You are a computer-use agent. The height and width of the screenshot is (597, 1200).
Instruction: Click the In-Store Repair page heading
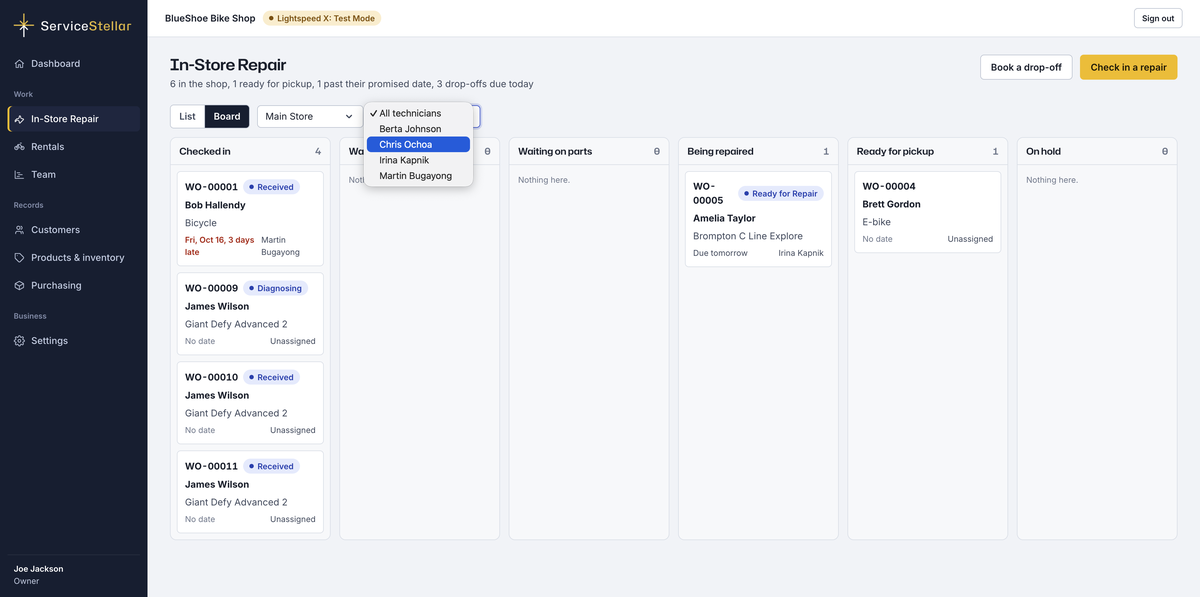pos(228,65)
